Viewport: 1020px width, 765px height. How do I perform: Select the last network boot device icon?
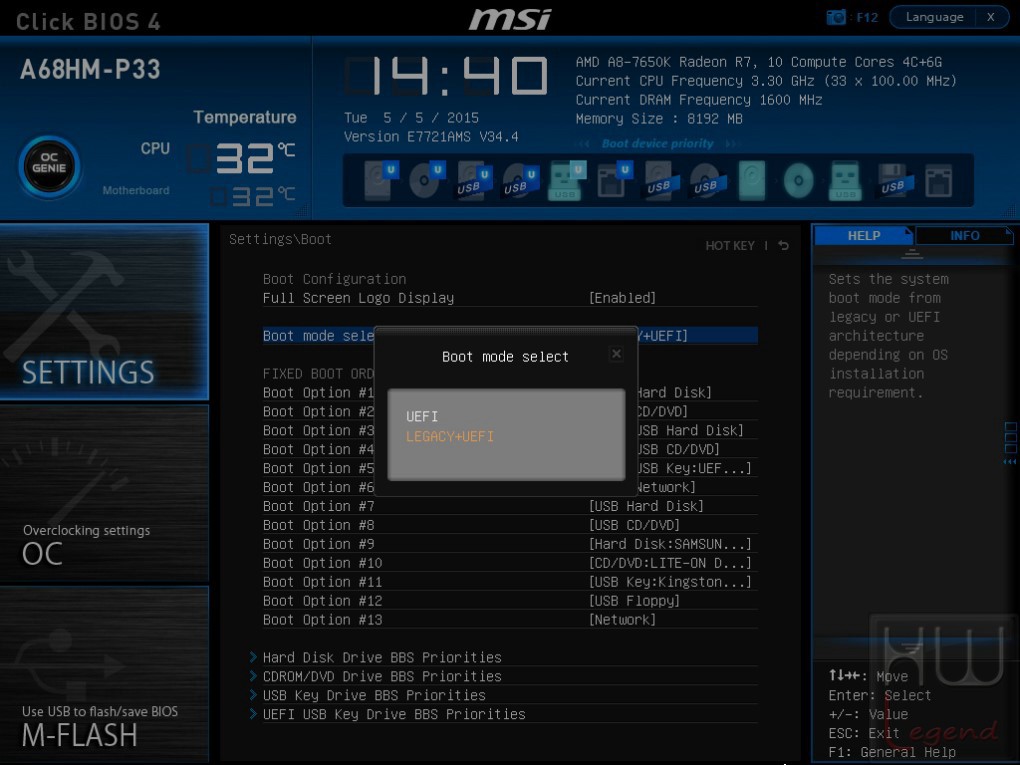tap(939, 181)
